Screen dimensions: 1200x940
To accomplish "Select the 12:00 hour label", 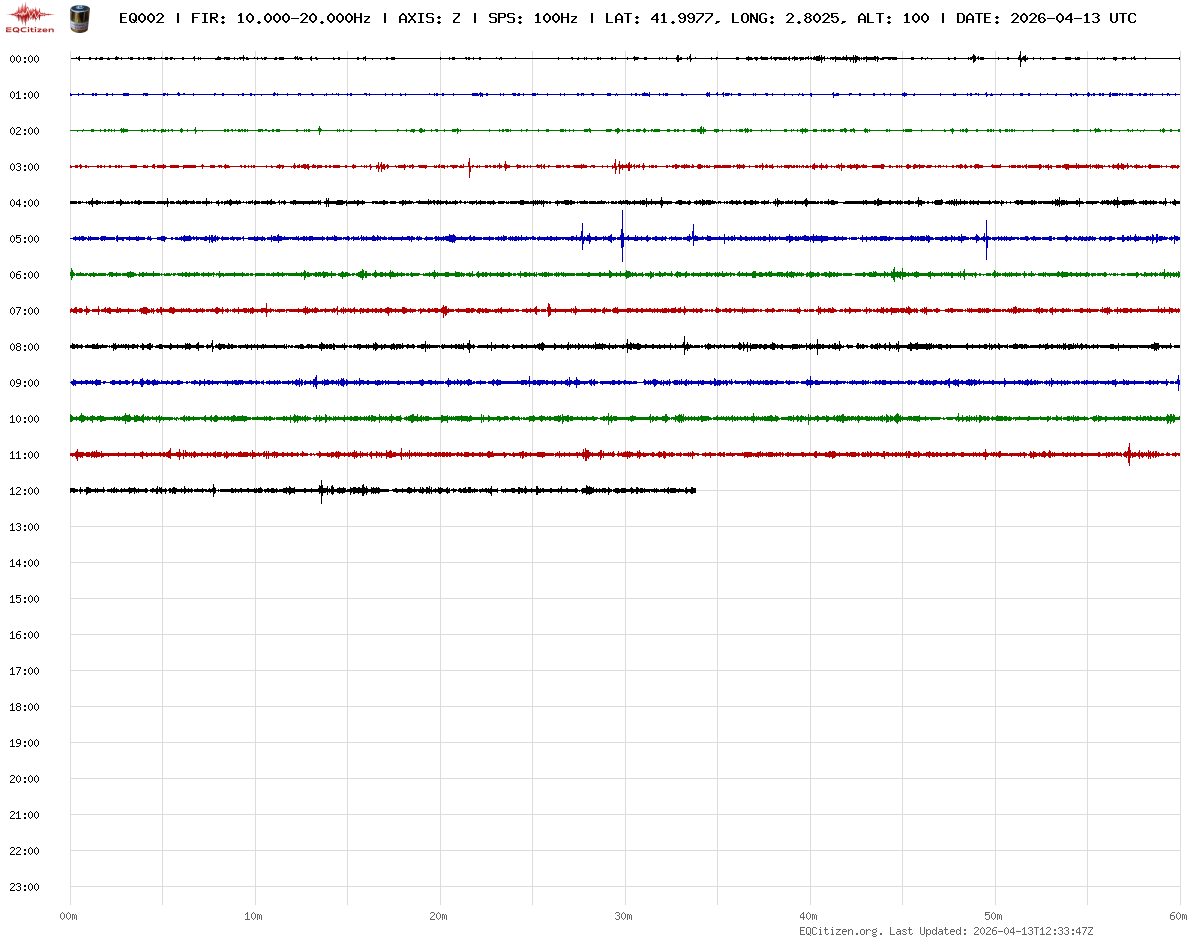I will tap(24, 491).
